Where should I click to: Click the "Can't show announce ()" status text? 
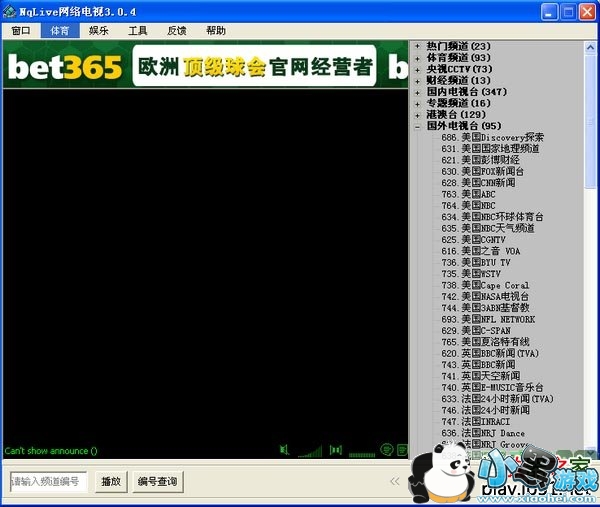[51, 451]
